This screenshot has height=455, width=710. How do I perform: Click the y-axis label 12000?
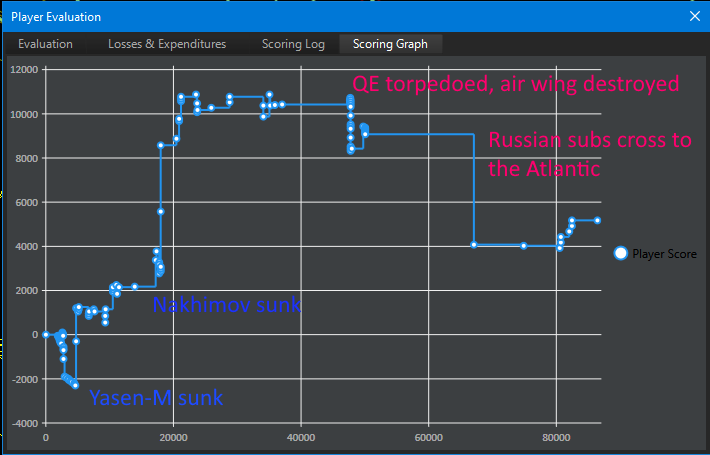point(24,70)
